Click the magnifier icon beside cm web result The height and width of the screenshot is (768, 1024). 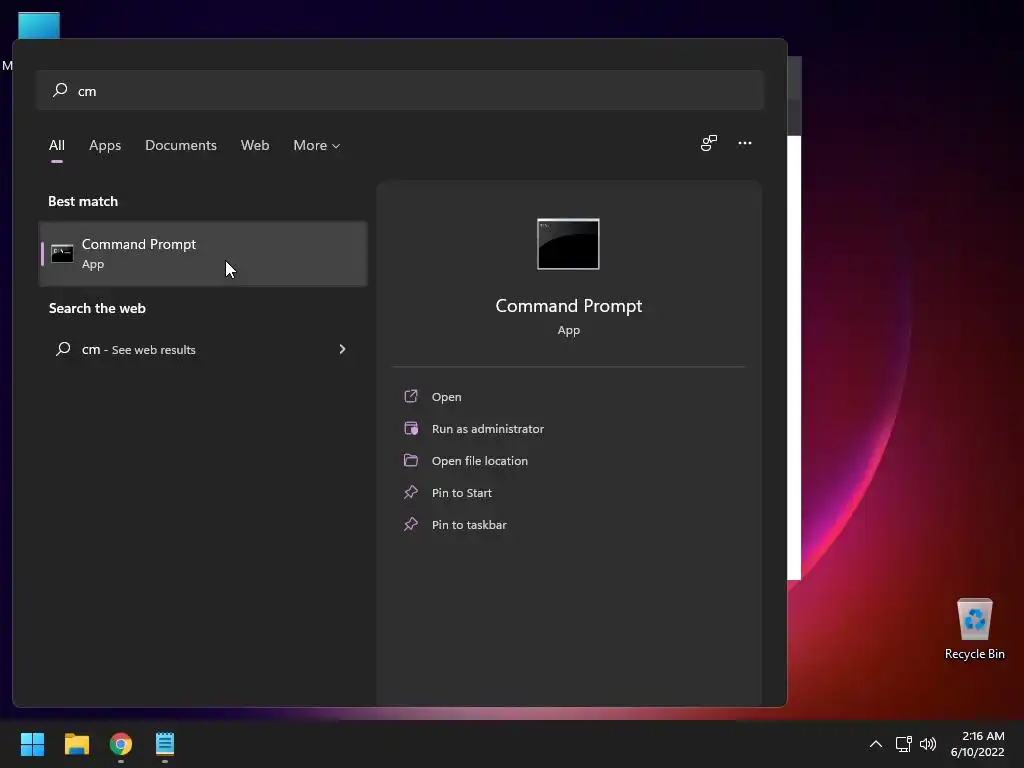(x=63, y=349)
